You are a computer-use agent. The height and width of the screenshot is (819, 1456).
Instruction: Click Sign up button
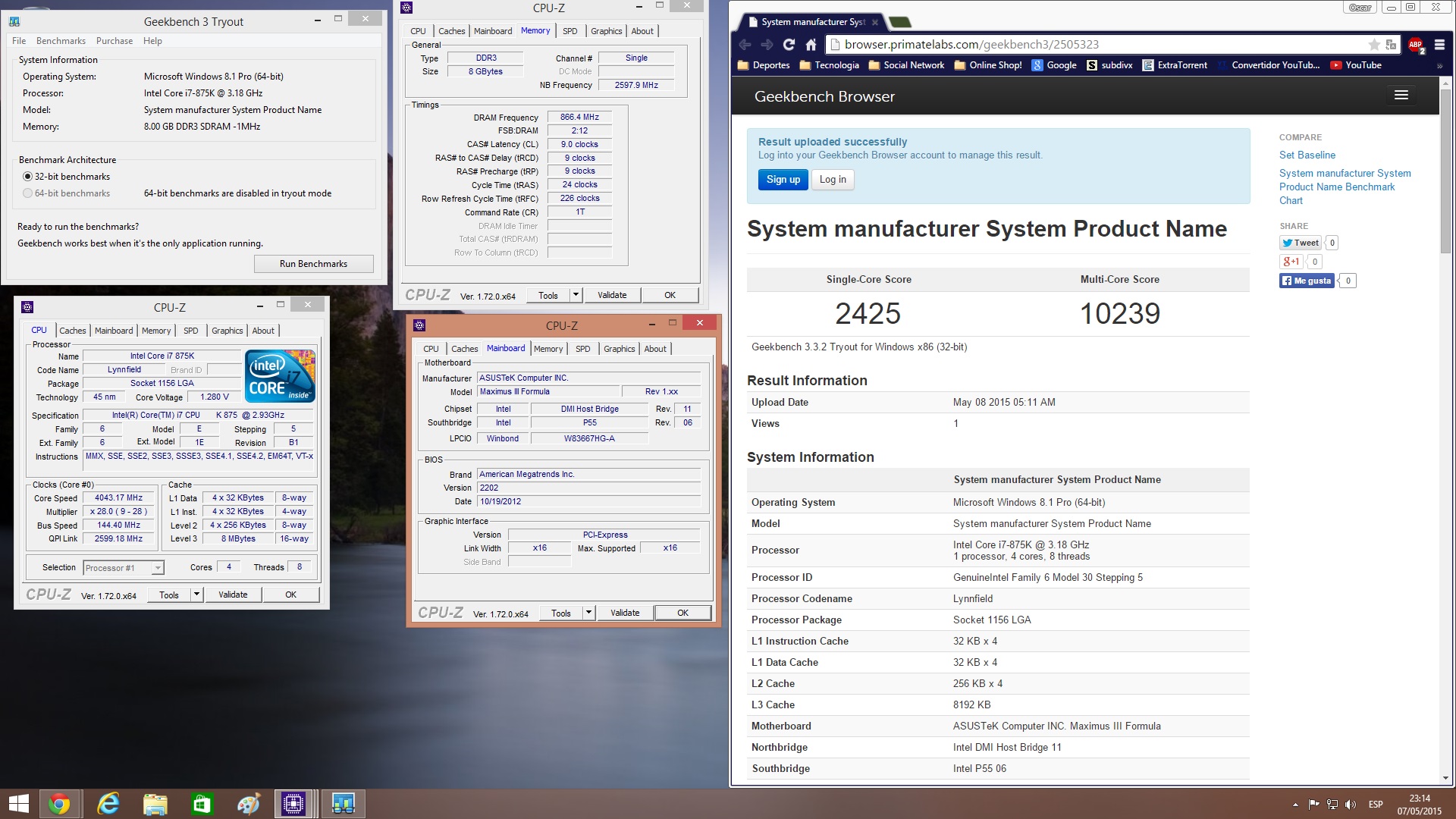pos(783,180)
